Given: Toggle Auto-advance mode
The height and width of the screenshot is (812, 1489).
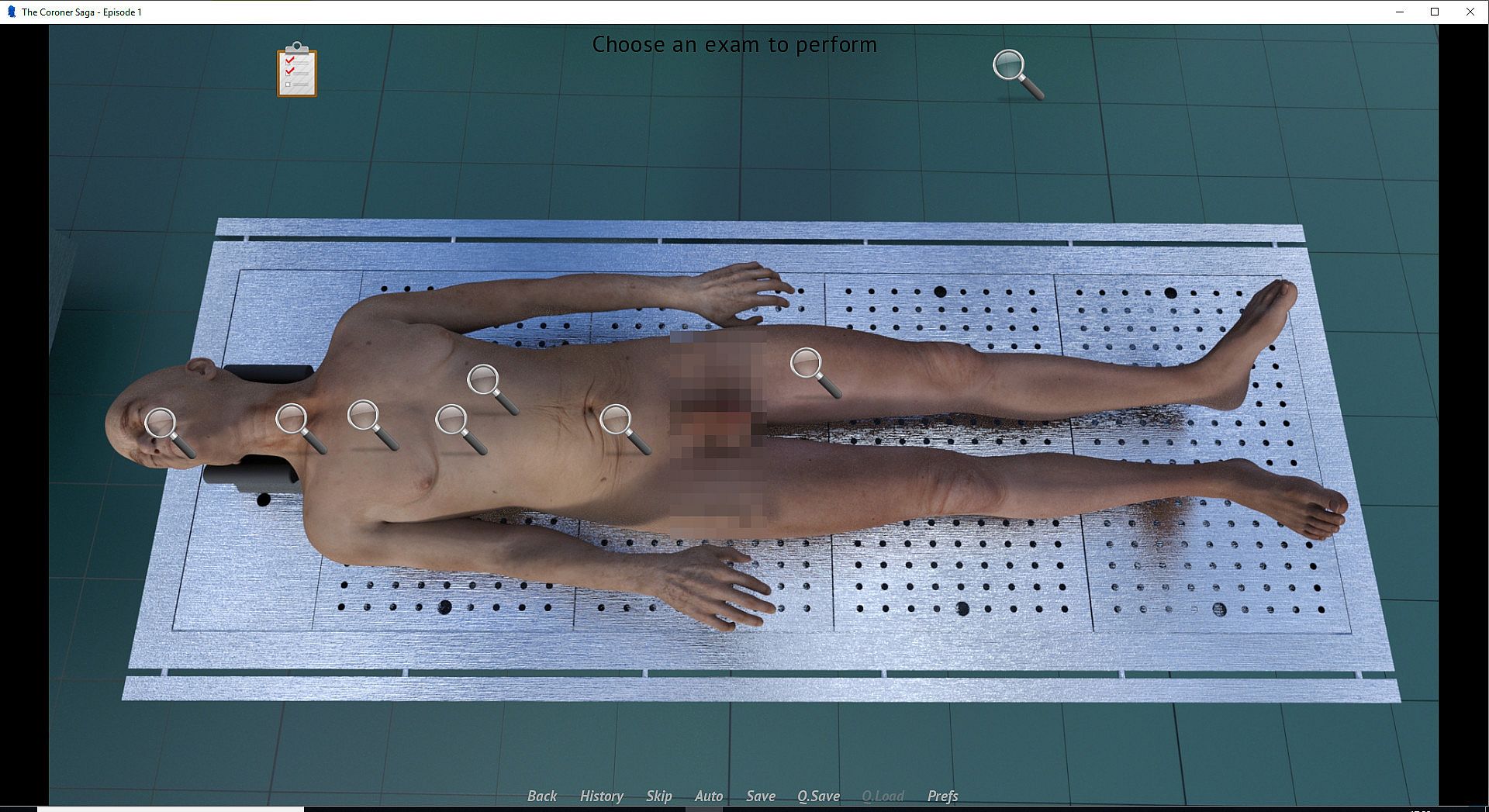Looking at the screenshot, I should click(708, 796).
